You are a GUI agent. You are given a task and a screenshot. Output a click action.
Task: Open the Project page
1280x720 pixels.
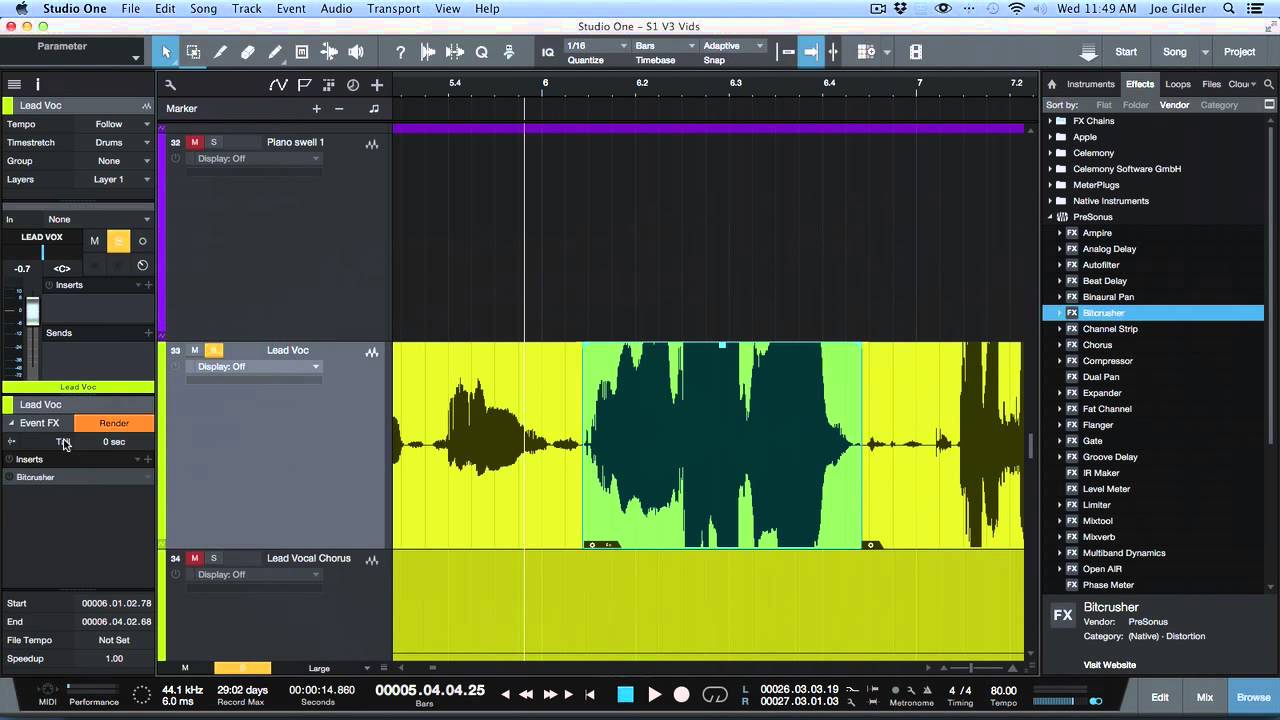tap(1239, 52)
